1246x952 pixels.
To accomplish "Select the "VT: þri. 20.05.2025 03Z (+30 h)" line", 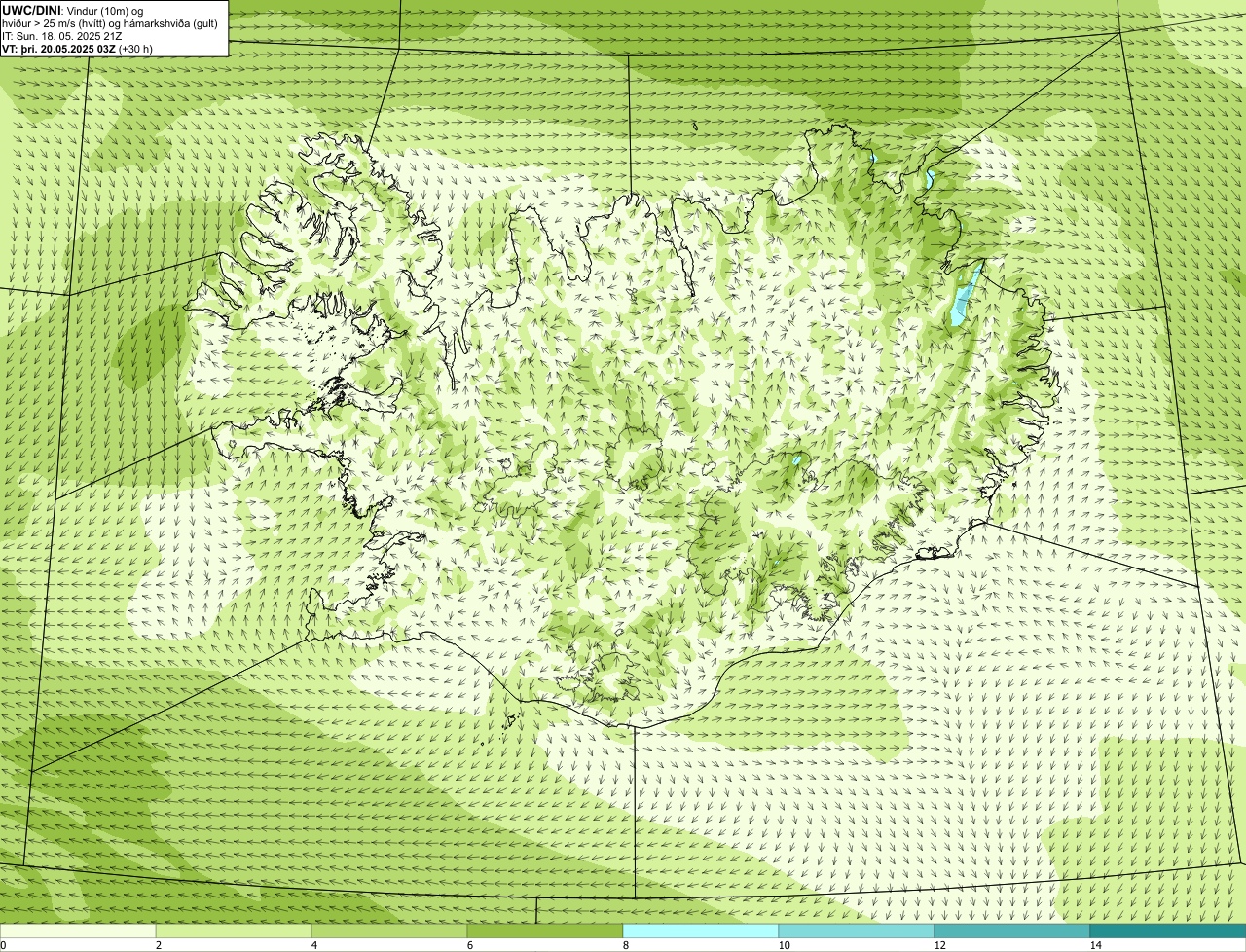I will pyautogui.click(x=77, y=48).
